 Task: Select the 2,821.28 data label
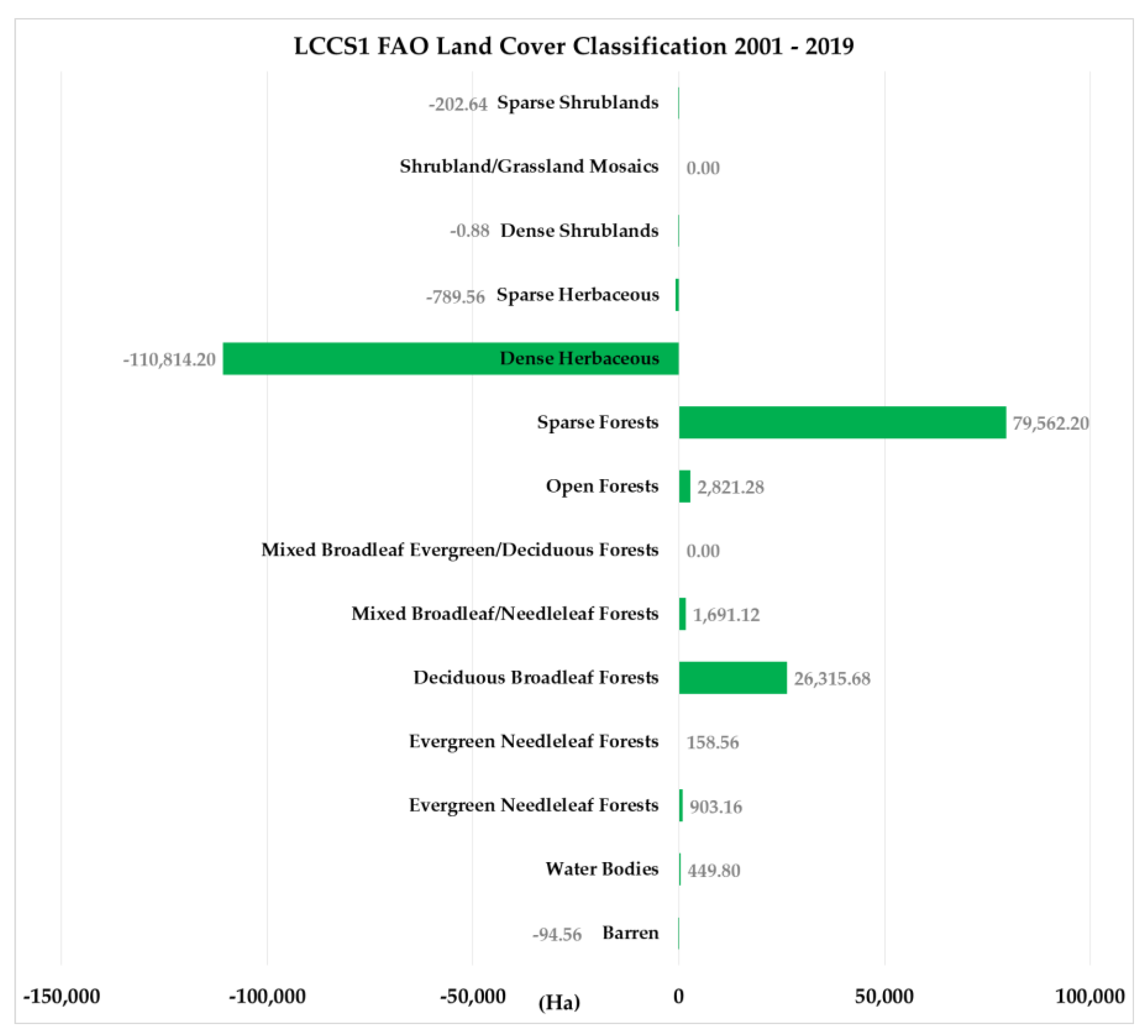click(x=731, y=487)
